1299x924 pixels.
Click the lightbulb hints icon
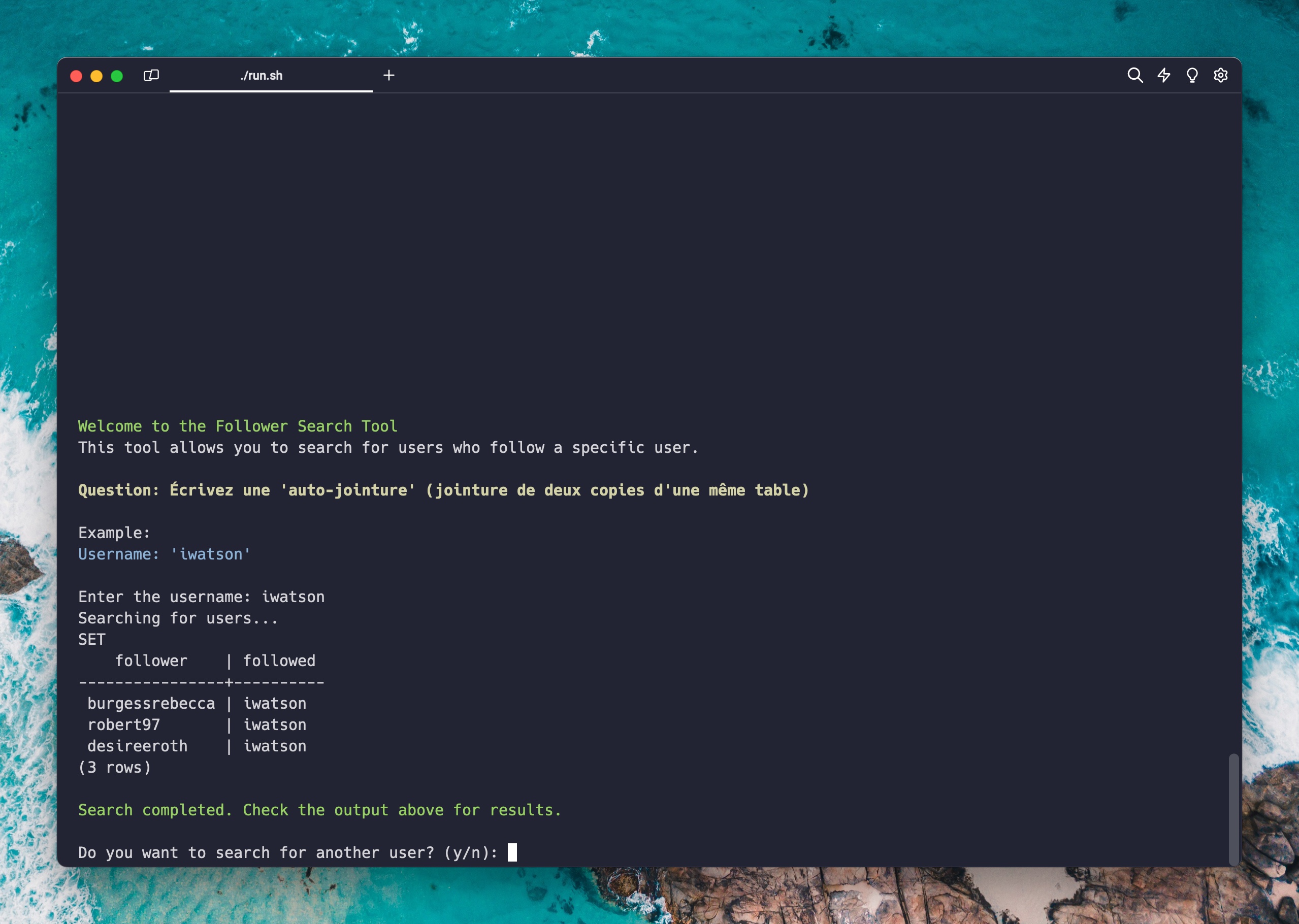pos(1192,75)
